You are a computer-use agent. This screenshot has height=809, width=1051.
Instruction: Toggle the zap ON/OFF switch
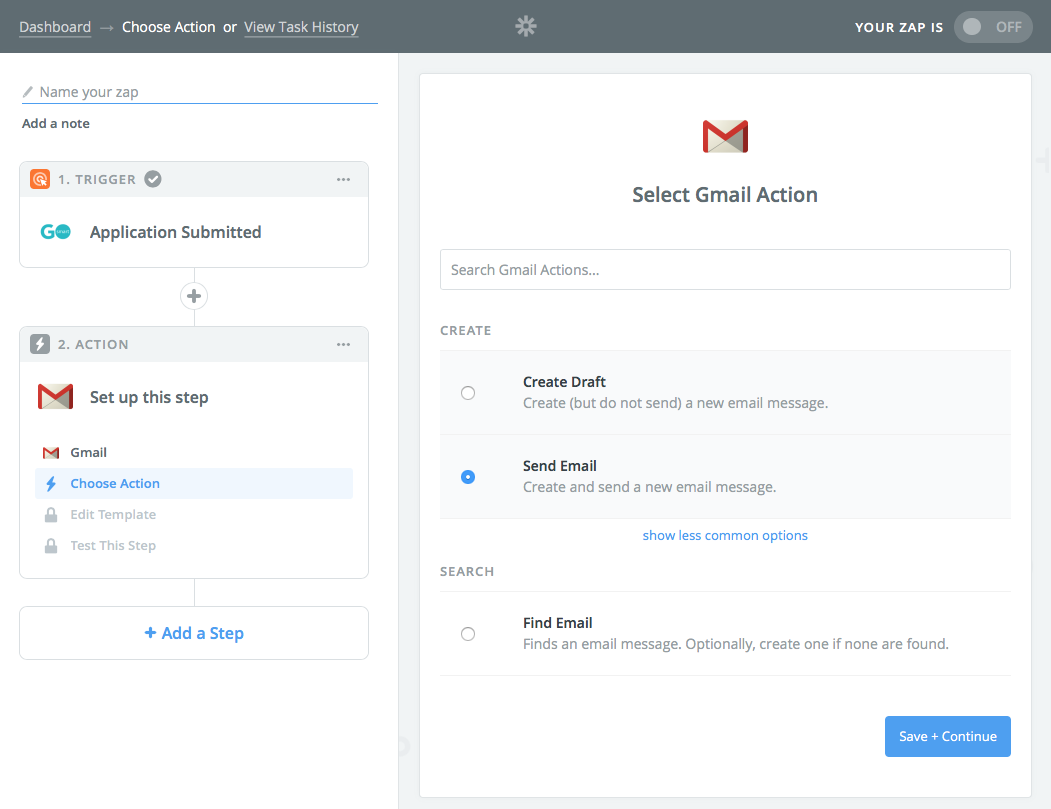pos(993,27)
